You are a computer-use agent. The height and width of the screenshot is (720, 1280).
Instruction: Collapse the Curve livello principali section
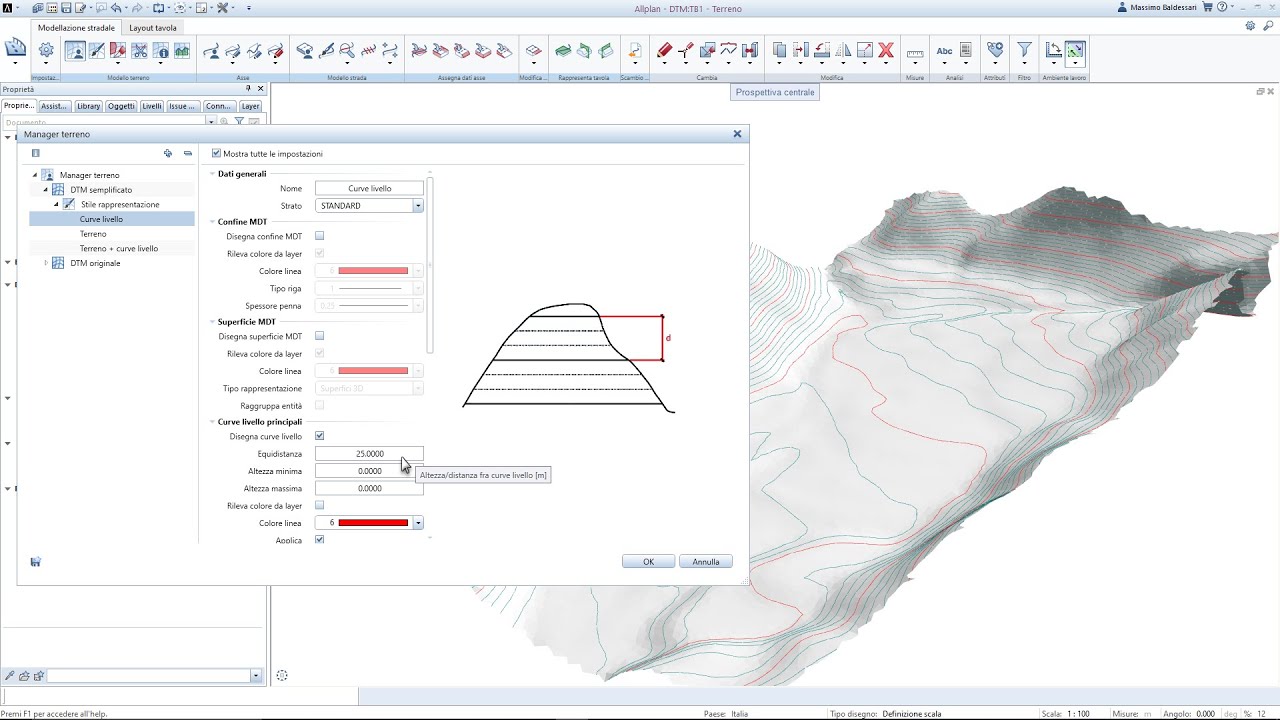click(x=213, y=422)
